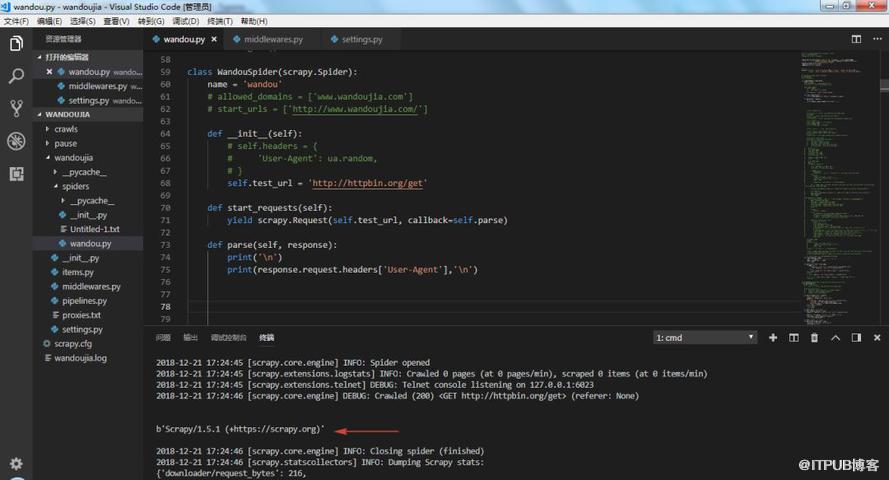Screen dimensions: 889x480
Task: Open the Explorer view in activity bar
Action: [x=16, y=44]
